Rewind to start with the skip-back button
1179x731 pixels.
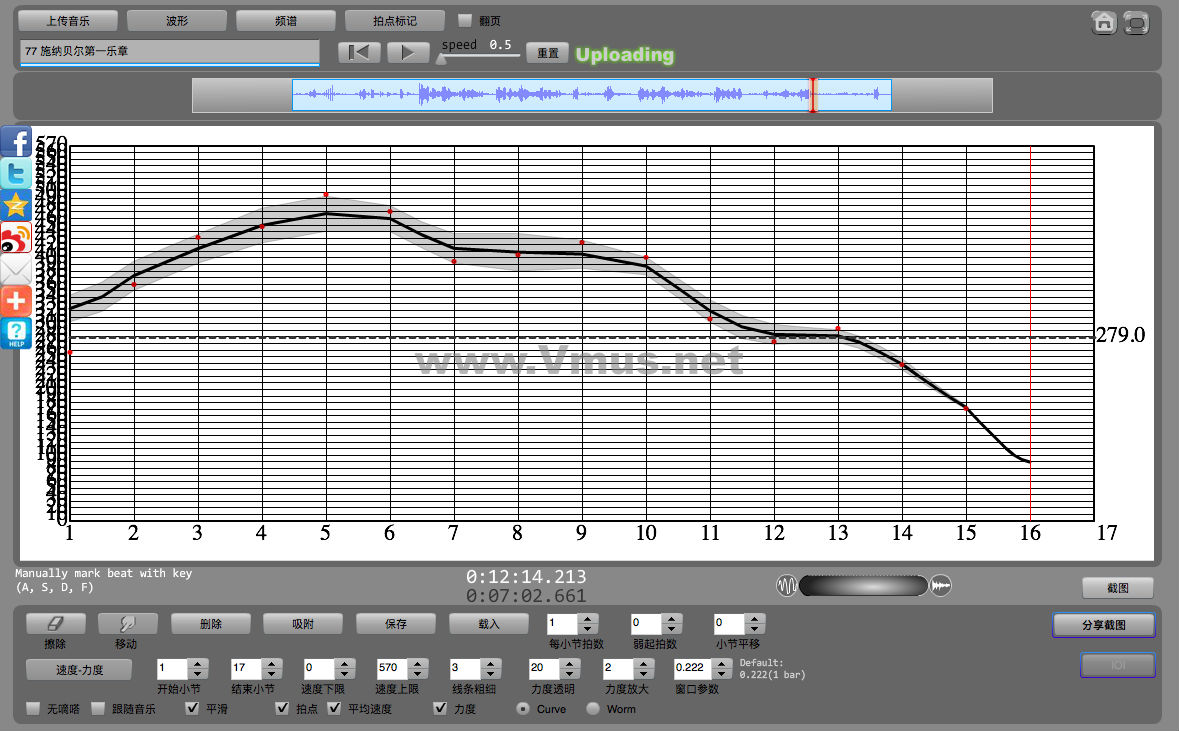[x=359, y=53]
